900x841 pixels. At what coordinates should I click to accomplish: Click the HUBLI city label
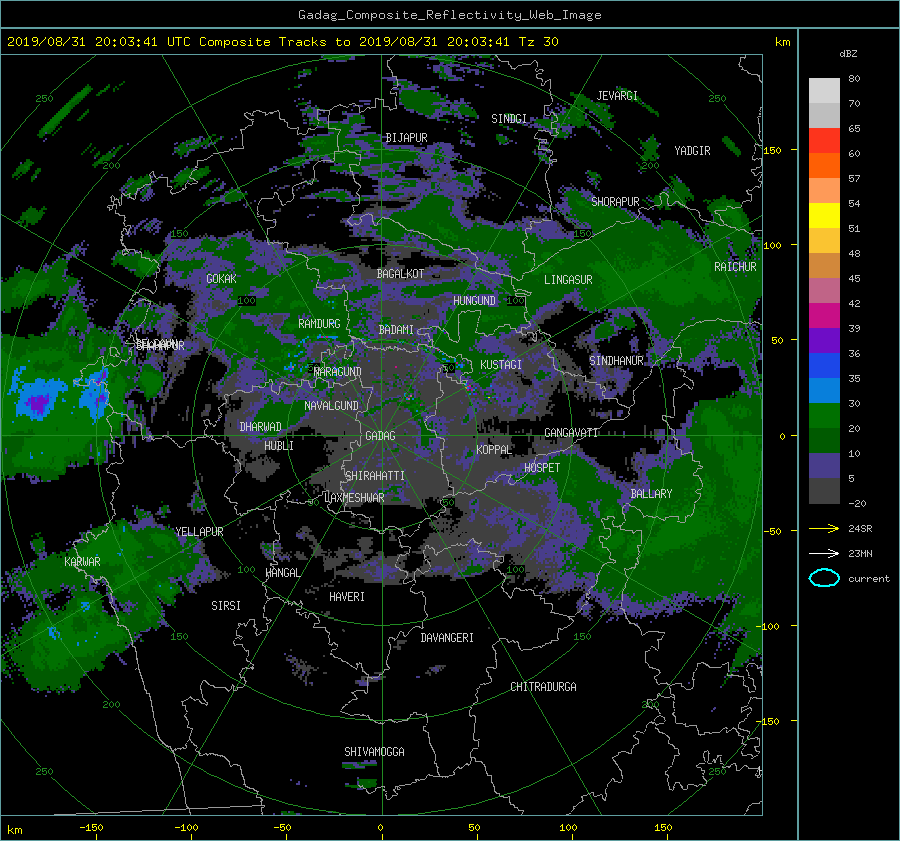279,446
